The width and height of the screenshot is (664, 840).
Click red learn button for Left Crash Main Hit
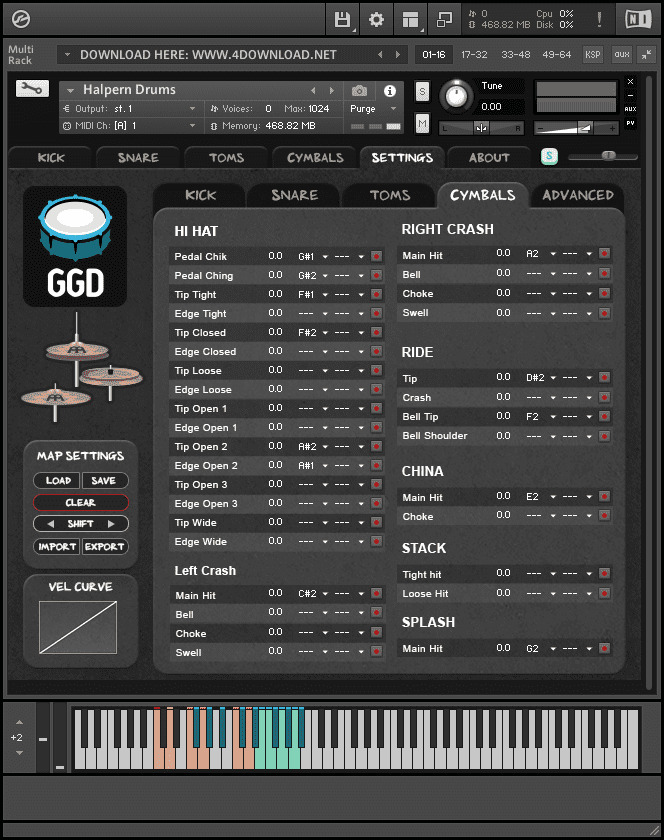[376, 594]
